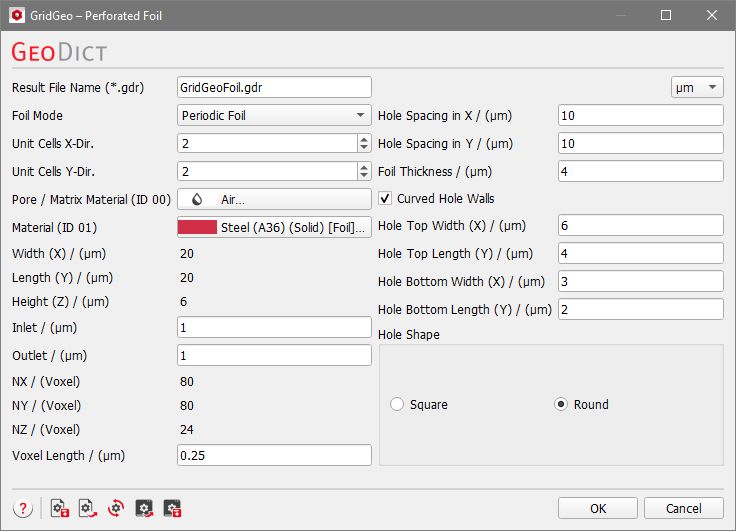Reset settings using the circular arrows gear icon
736x531 pixels.
coord(116,508)
